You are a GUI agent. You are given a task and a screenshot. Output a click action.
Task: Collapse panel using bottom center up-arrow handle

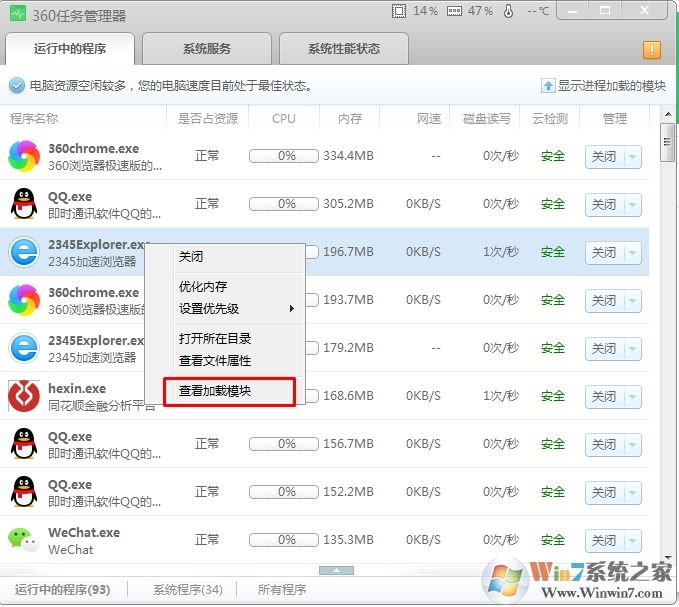pyautogui.click(x=336, y=571)
